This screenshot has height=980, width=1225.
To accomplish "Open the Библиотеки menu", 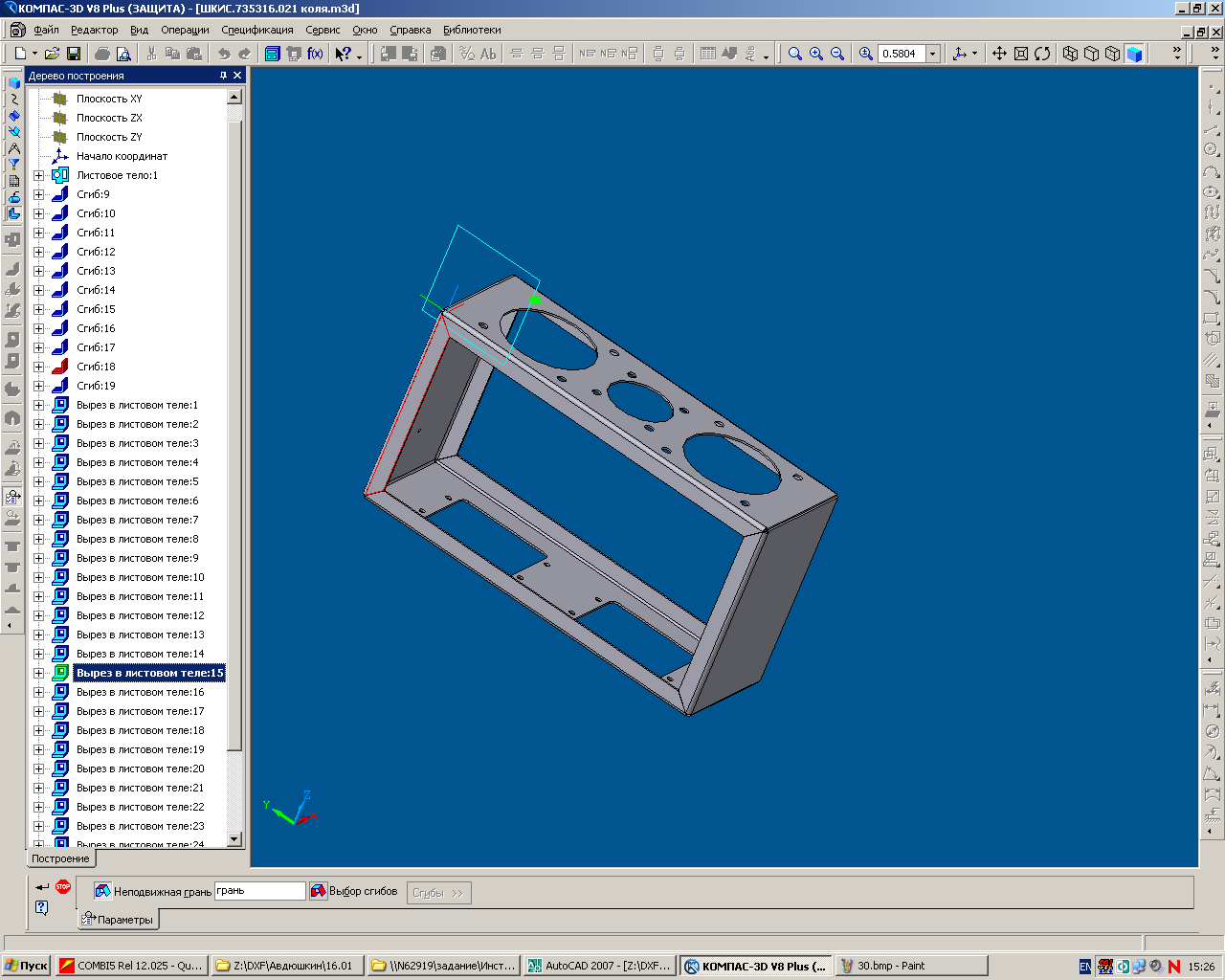I will pos(472,30).
